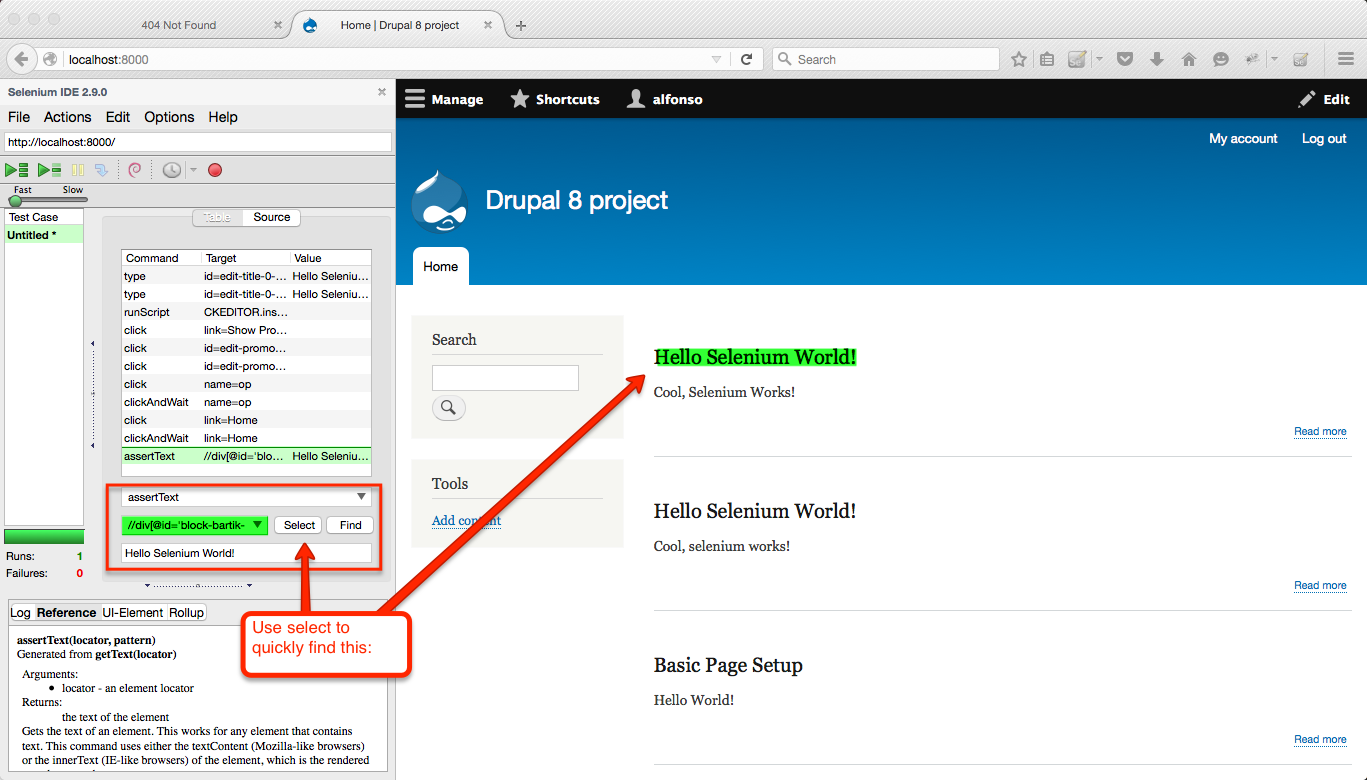Go to the Firefox Home icon
The width and height of the screenshot is (1367, 780).
point(1189,59)
